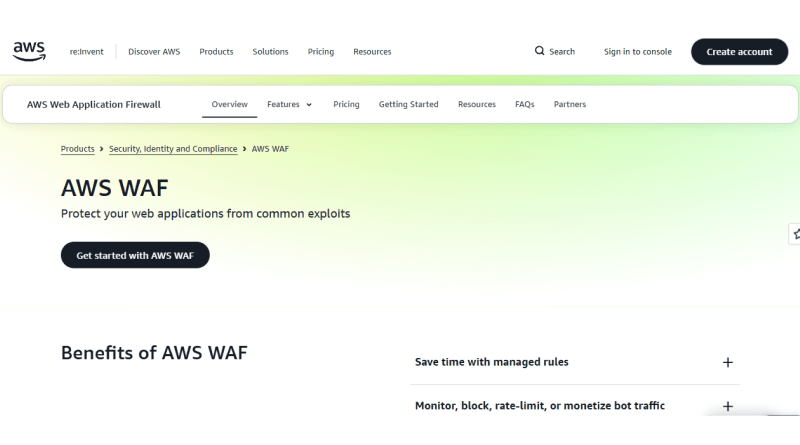Open the top navigation Resources menu
Image resolution: width=800 pixels, height=445 pixels.
(x=372, y=52)
